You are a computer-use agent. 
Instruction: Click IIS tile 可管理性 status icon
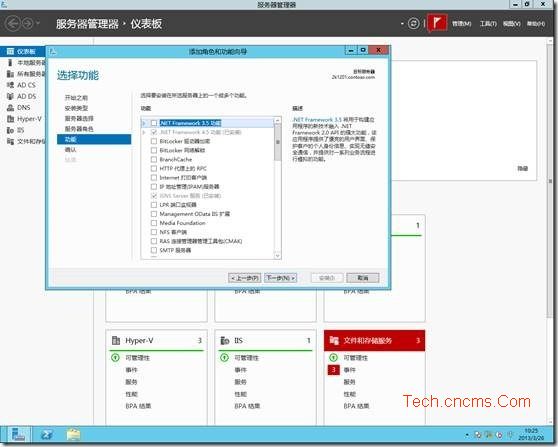(x=224, y=357)
